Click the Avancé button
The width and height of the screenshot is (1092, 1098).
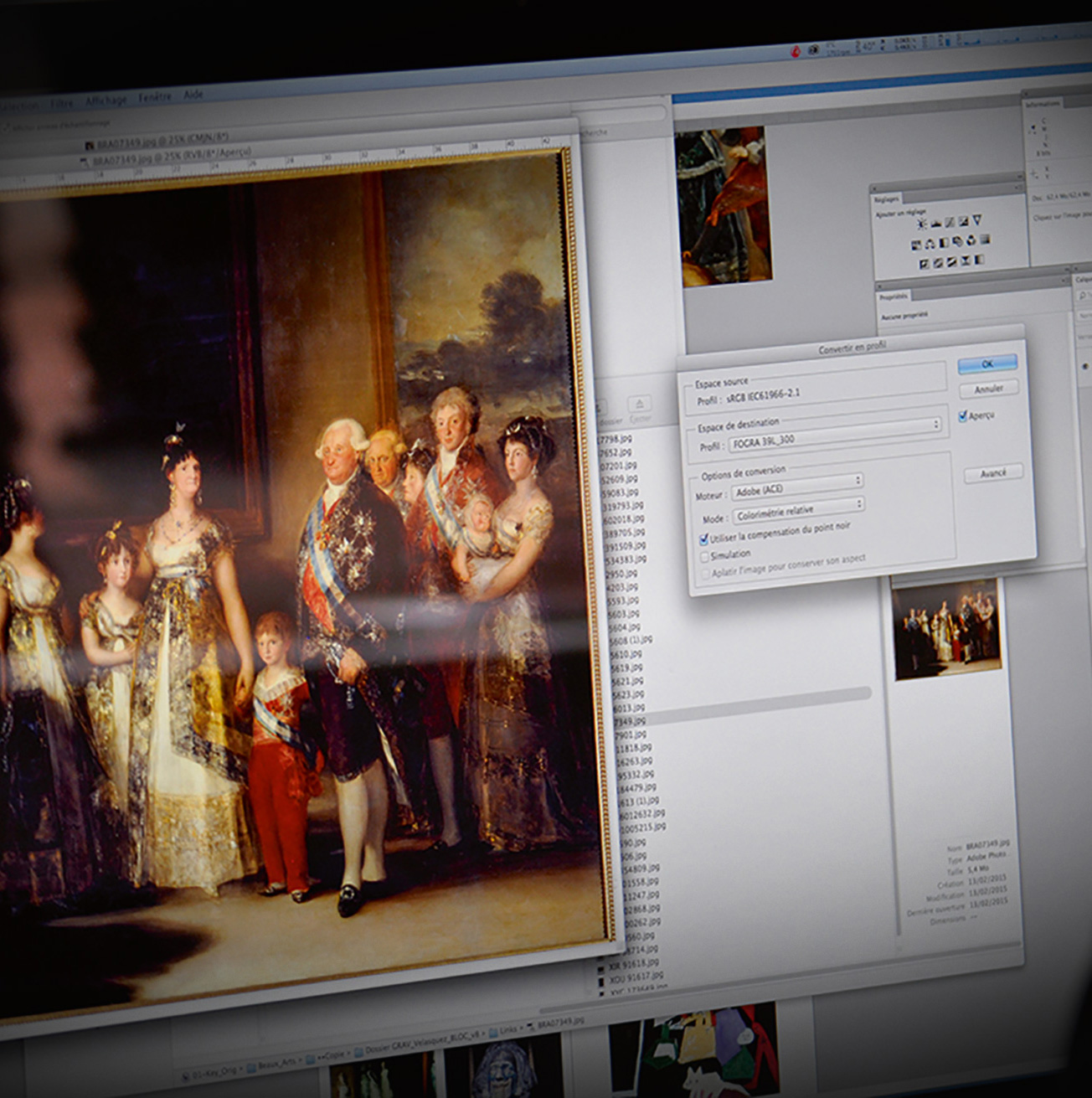pyautogui.click(x=993, y=473)
